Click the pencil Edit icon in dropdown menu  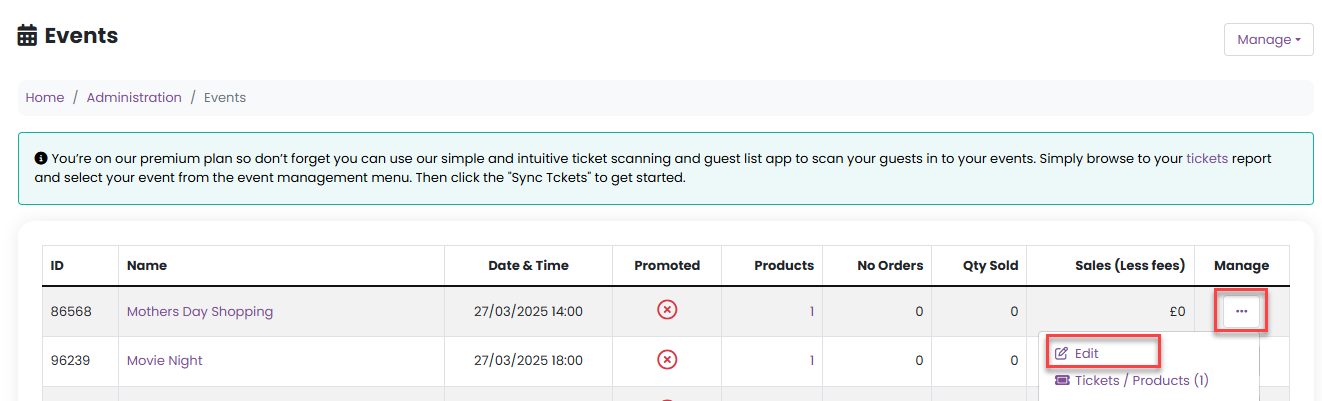[x=1061, y=353]
